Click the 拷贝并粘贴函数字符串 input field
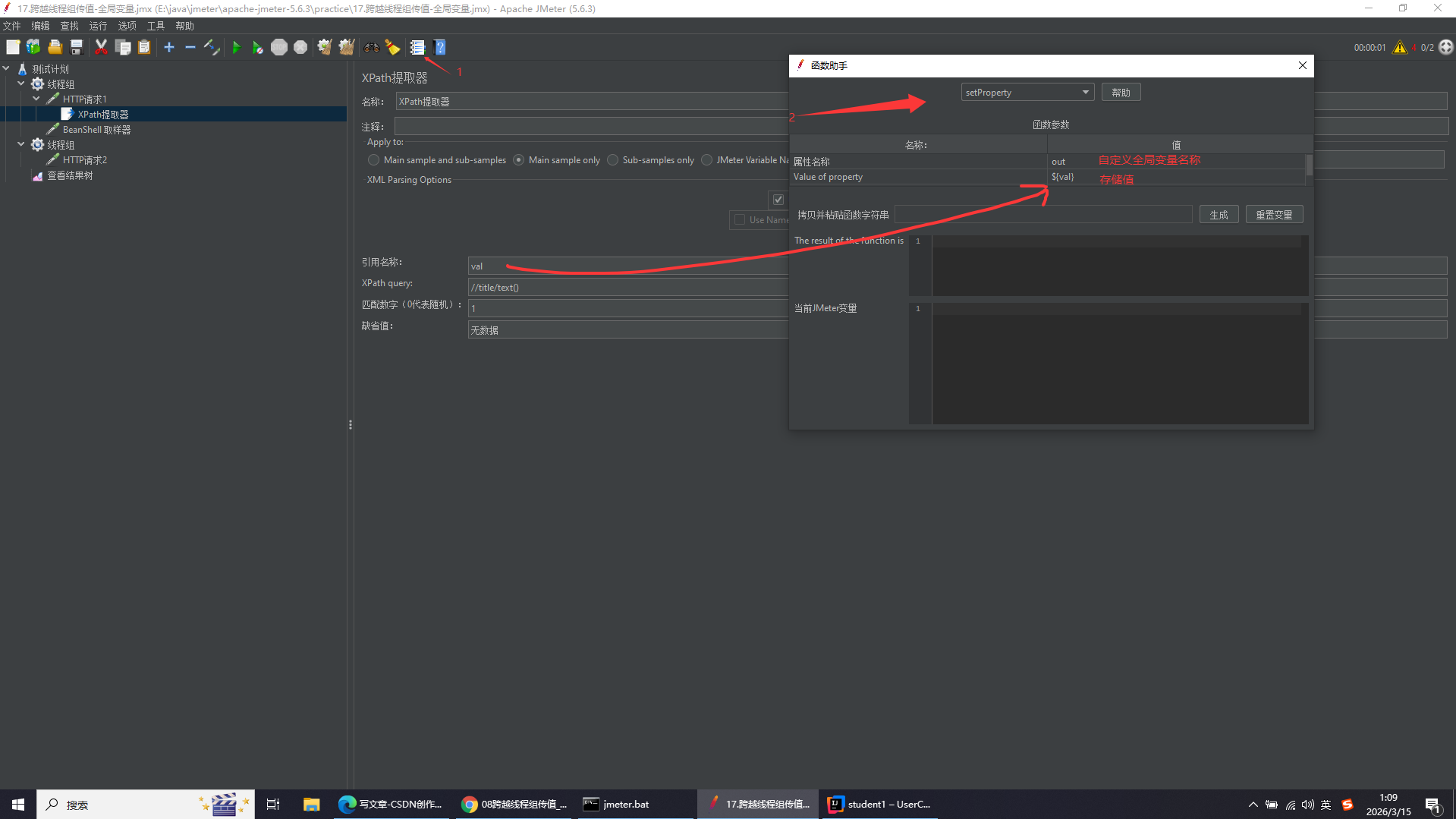 click(x=1043, y=215)
